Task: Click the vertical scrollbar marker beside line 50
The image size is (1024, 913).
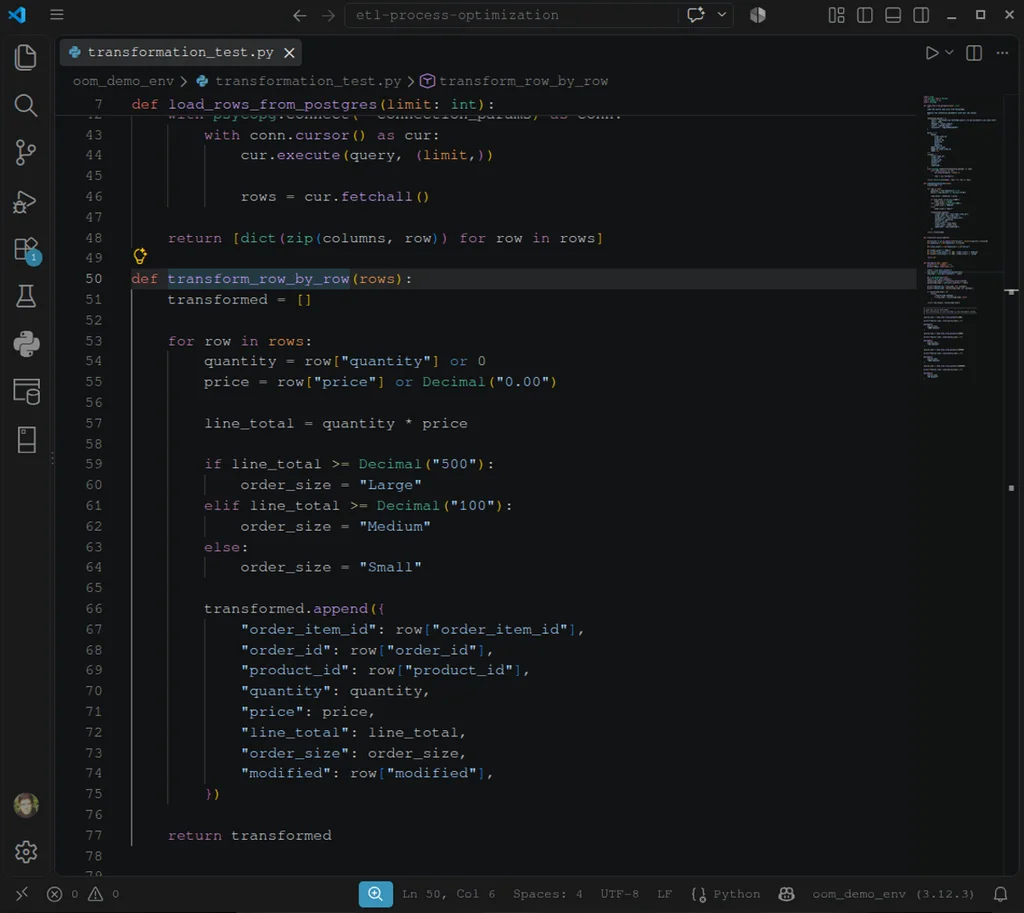Action: [1011, 291]
